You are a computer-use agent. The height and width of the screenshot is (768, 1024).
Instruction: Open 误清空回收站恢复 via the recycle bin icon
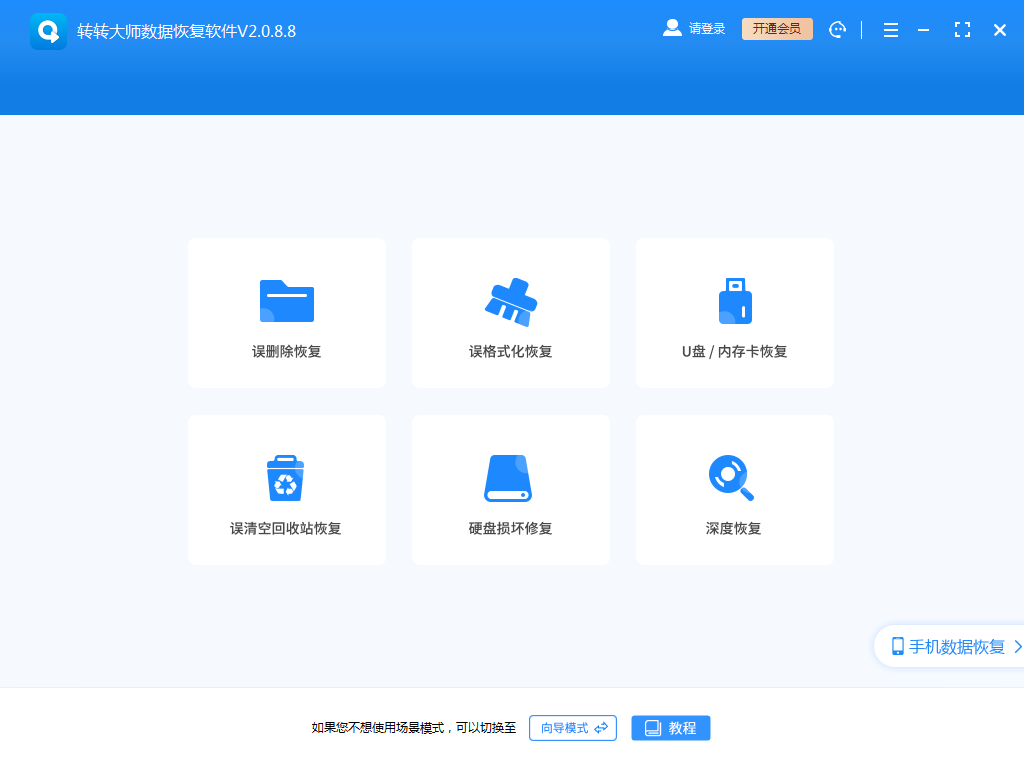tap(286, 475)
